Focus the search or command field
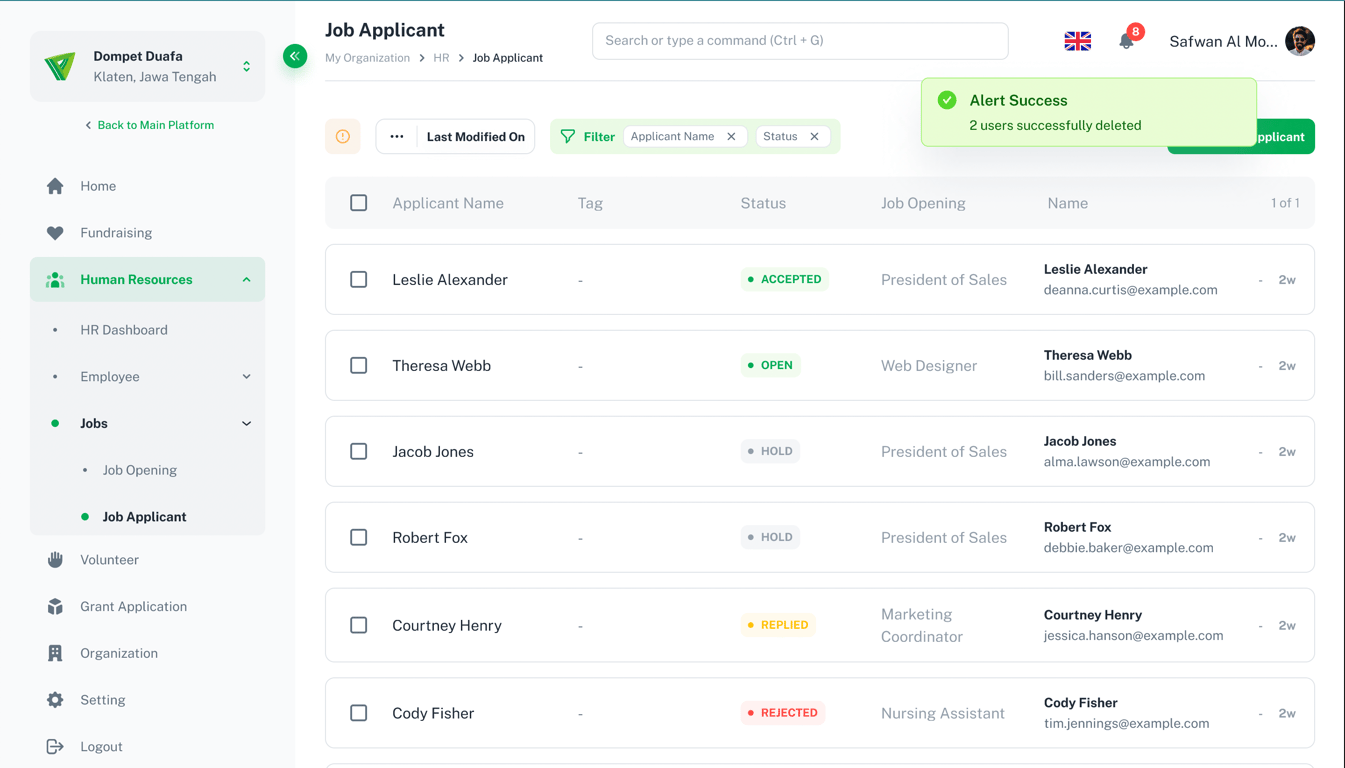The image size is (1345, 768). 800,41
